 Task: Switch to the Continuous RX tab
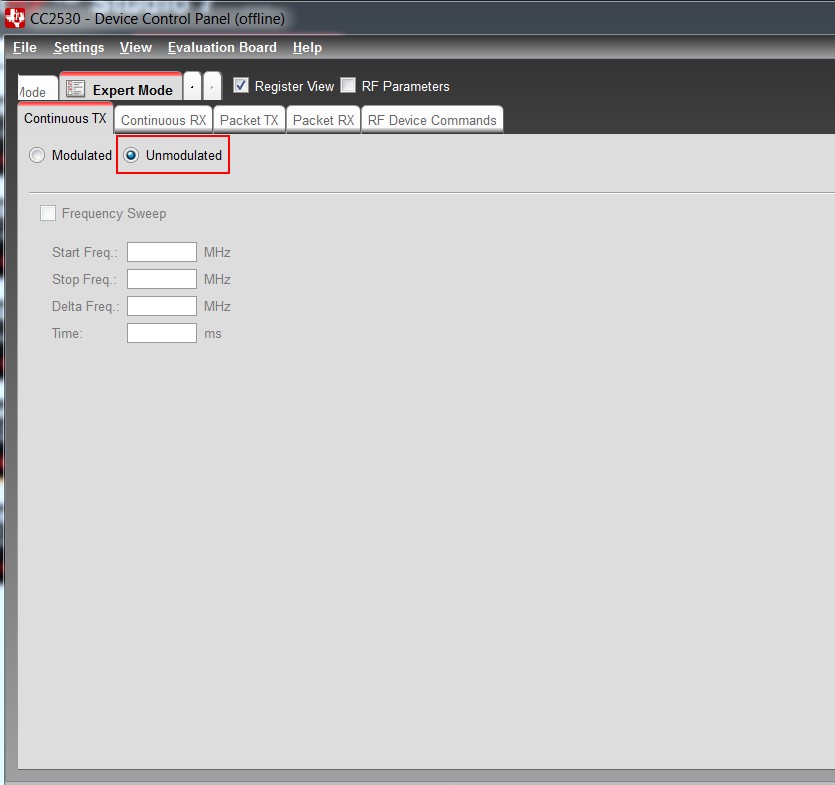(163, 120)
